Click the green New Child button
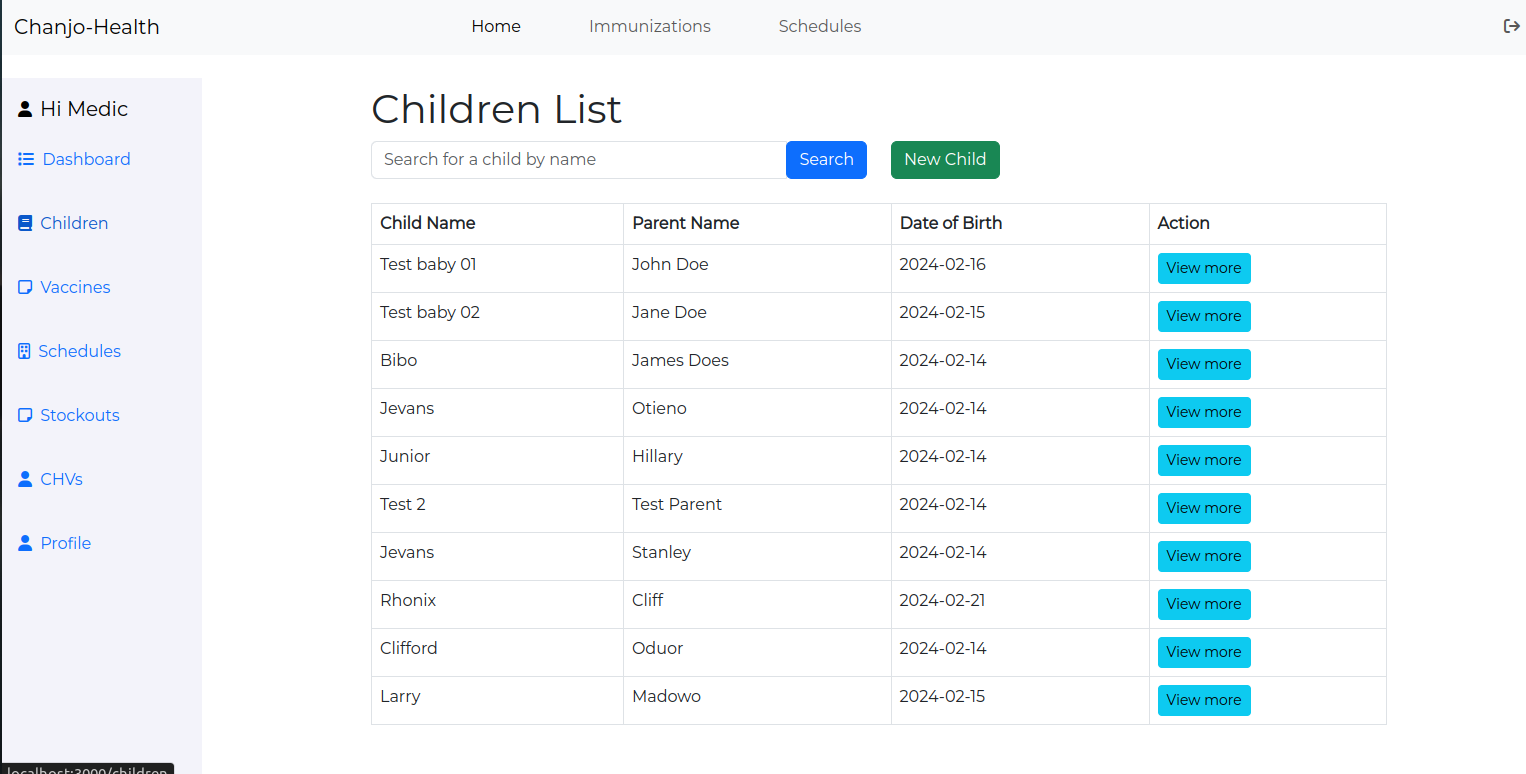 tap(945, 160)
